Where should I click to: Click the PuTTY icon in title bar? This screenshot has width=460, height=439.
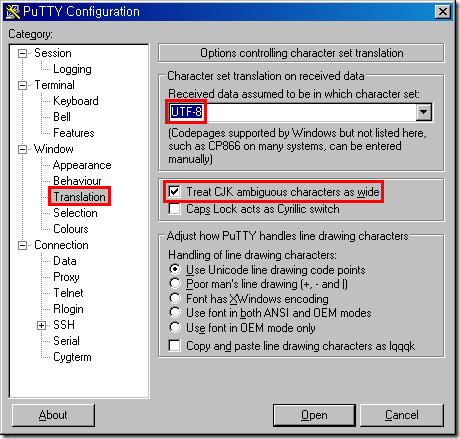[x=13, y=12]
